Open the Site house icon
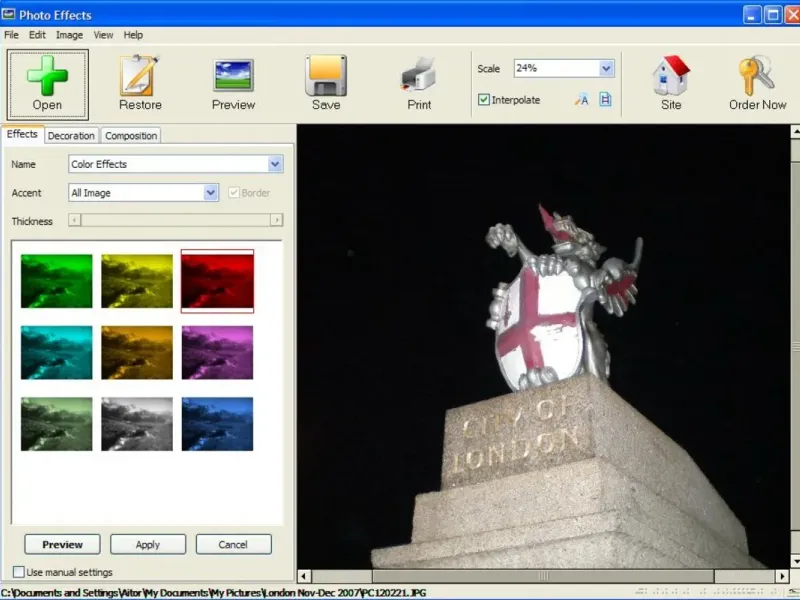Viewport: 800px width, 600px height. tap(671, 76)
